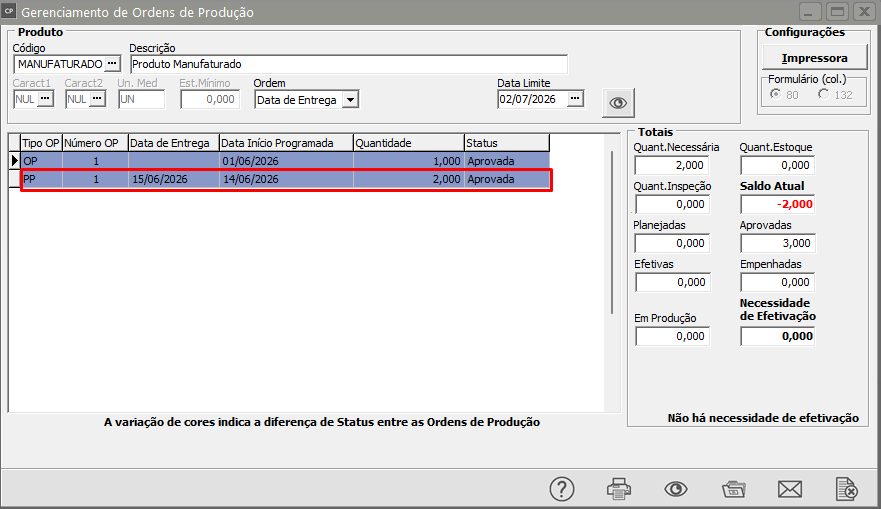Open the Caract2 lookup ellipsis button
This screenshot has height=509, width=881.
[x=97, y=99]
